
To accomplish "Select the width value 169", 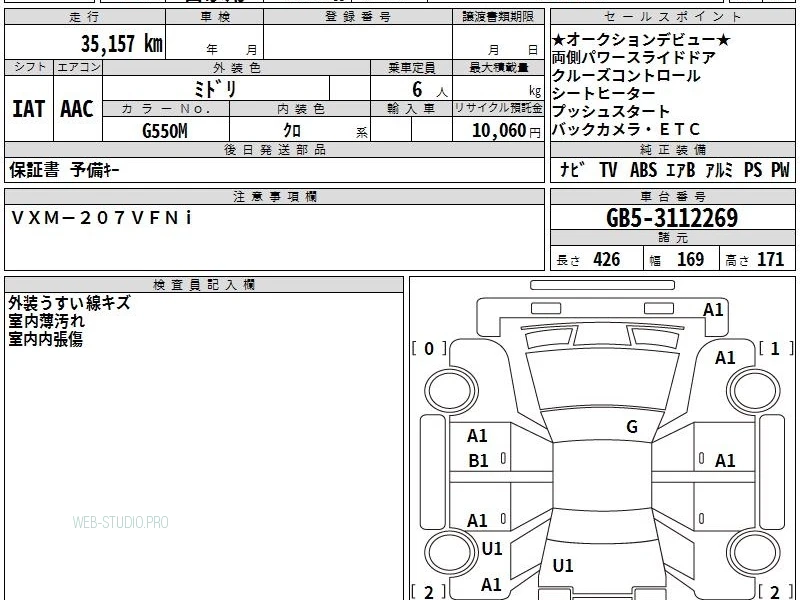I will tap(690, 260).
